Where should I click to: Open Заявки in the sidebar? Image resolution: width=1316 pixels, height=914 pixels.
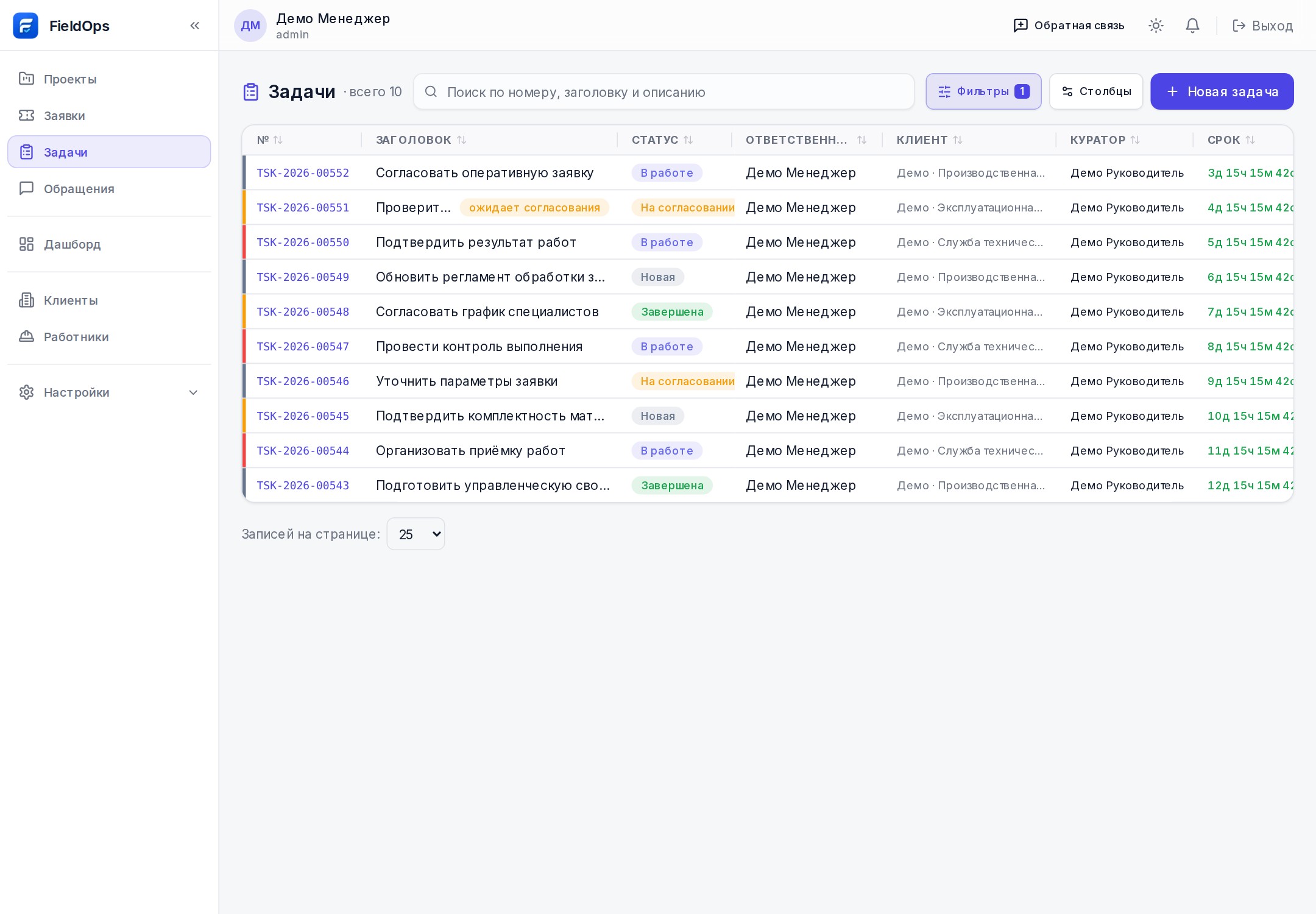[109, 116]
